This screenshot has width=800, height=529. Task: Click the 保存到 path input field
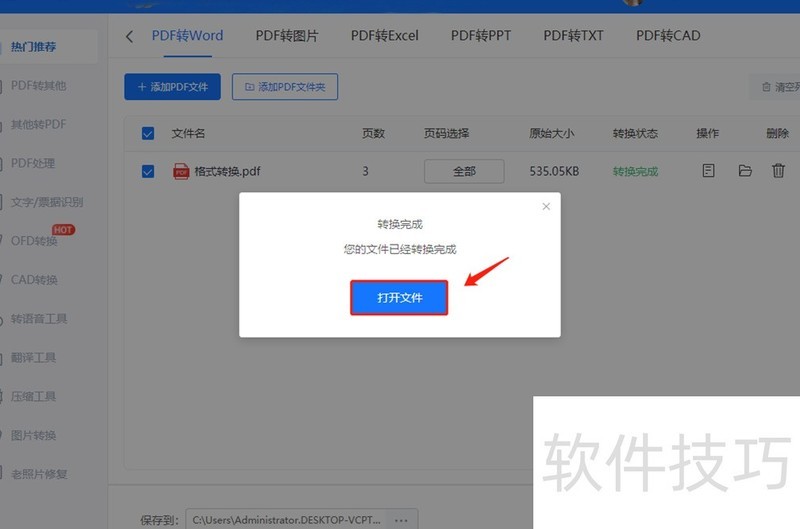287,520
